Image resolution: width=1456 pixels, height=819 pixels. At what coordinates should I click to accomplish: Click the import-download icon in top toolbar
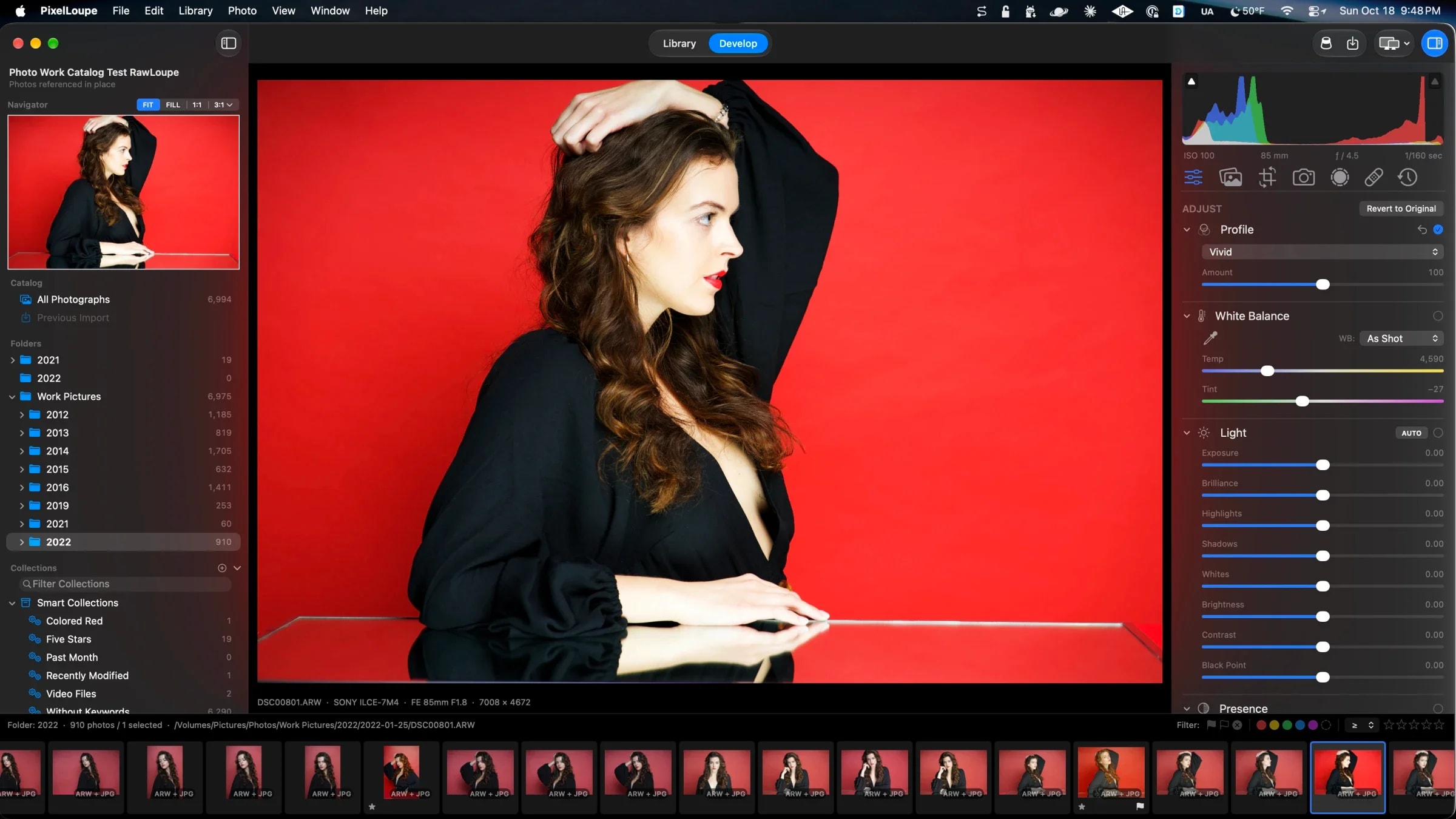point(1352,43)
